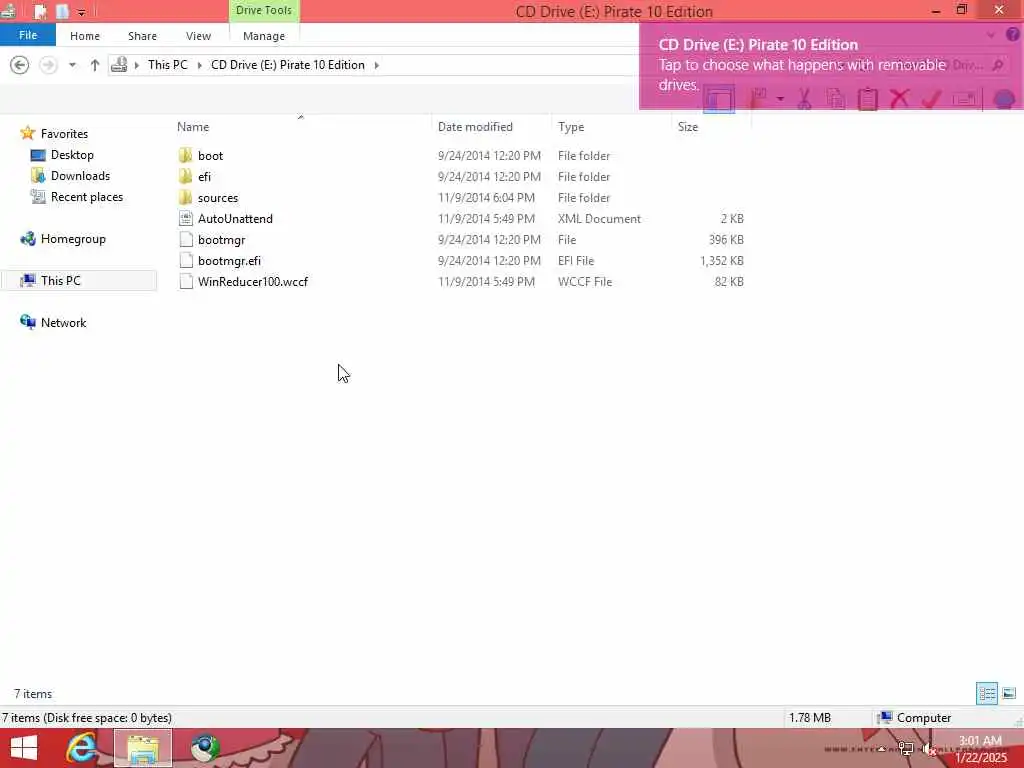Click the red X Delete toolbar icon
1024x768 pixels.
pyautogui.click(x=899, y=99)
